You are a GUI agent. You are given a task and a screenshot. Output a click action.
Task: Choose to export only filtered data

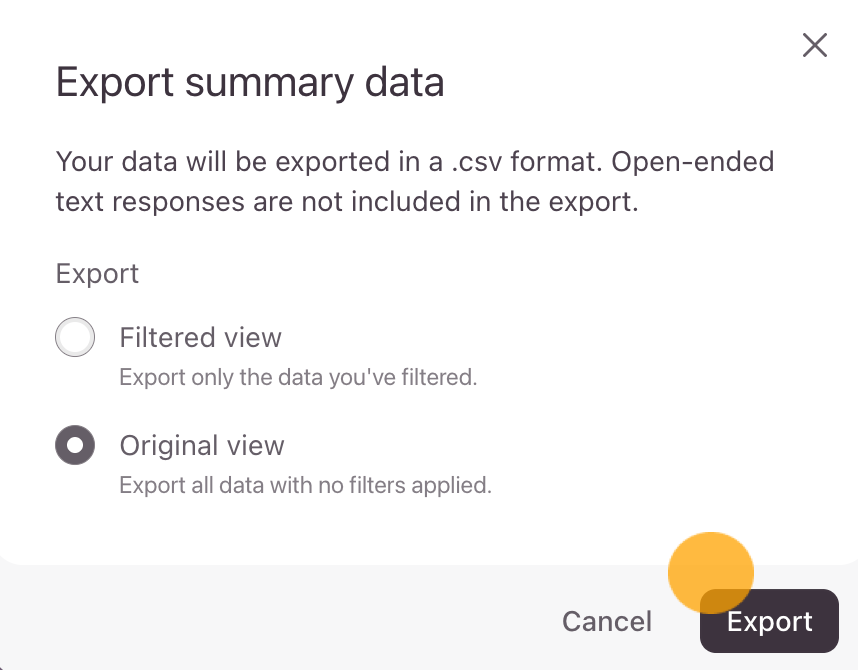coord(75,338)
